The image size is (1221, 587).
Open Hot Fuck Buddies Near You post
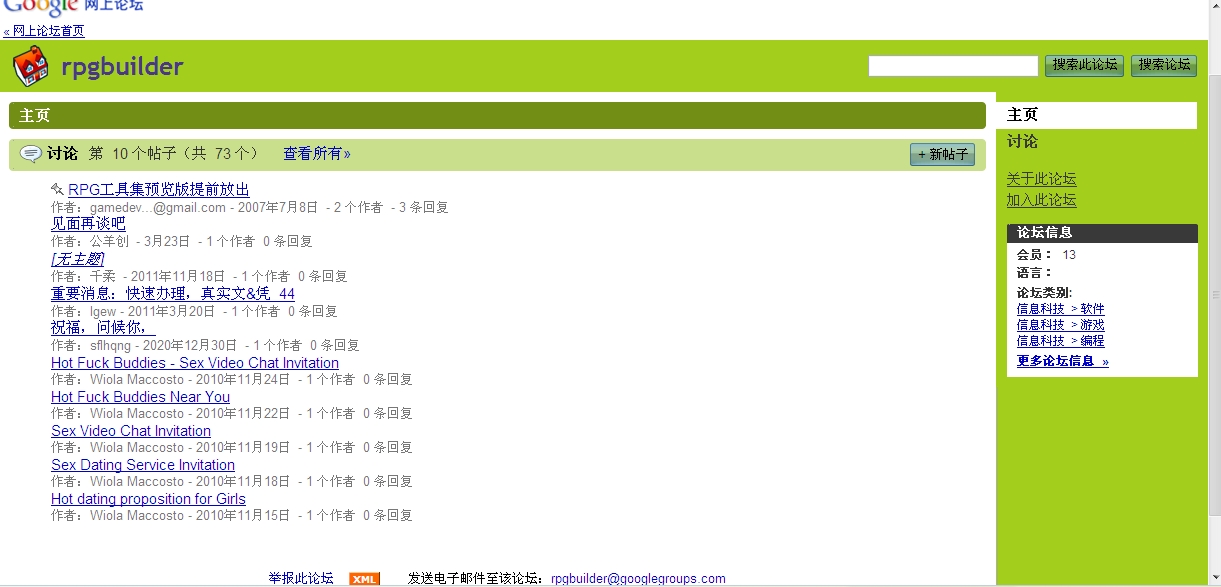pyautogui.click(x=140, y=397)
